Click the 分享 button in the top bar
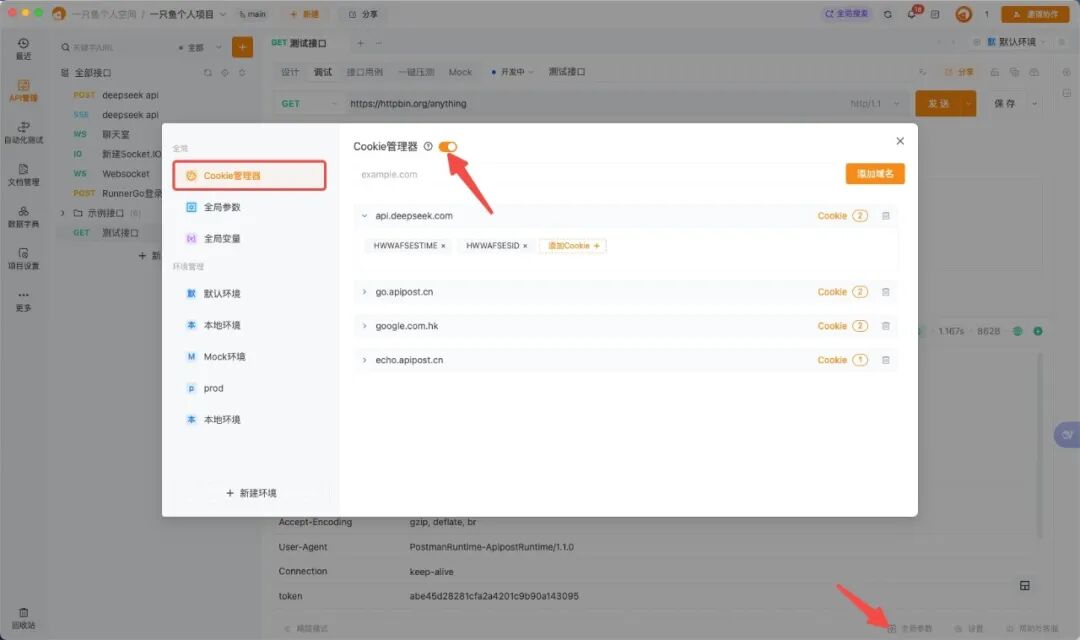The height and width of the screenshot is (640, 1080). pos(363,14)
